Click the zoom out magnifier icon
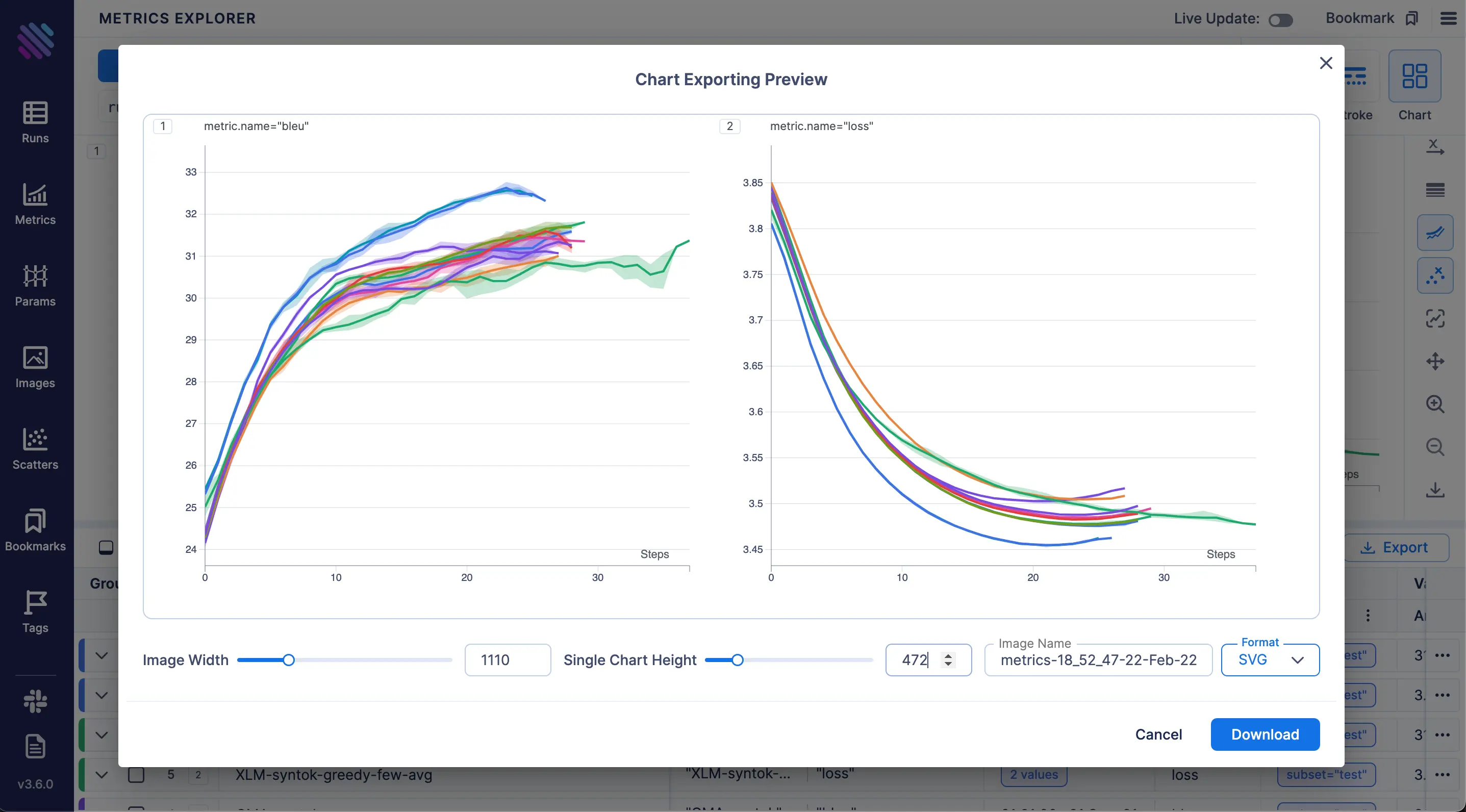1466x812 pixels. coord(1435,447)
